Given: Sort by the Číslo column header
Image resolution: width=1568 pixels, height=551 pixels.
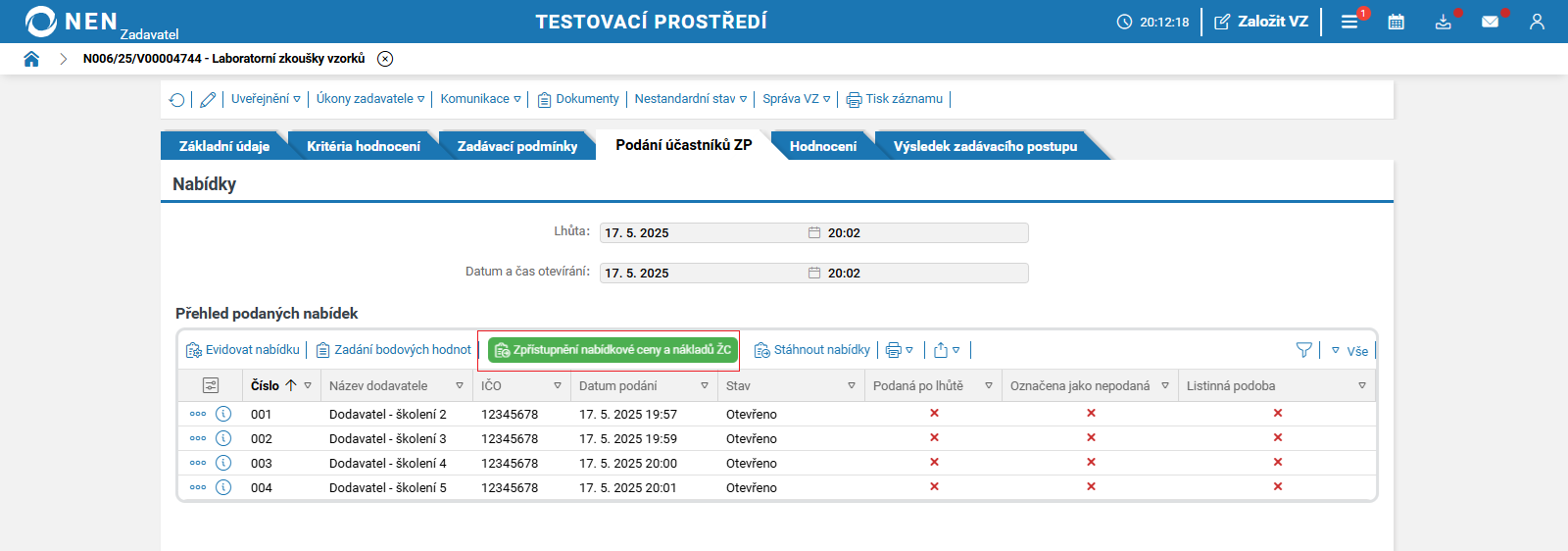Looking at the screenshot, I should click(265, 385).
